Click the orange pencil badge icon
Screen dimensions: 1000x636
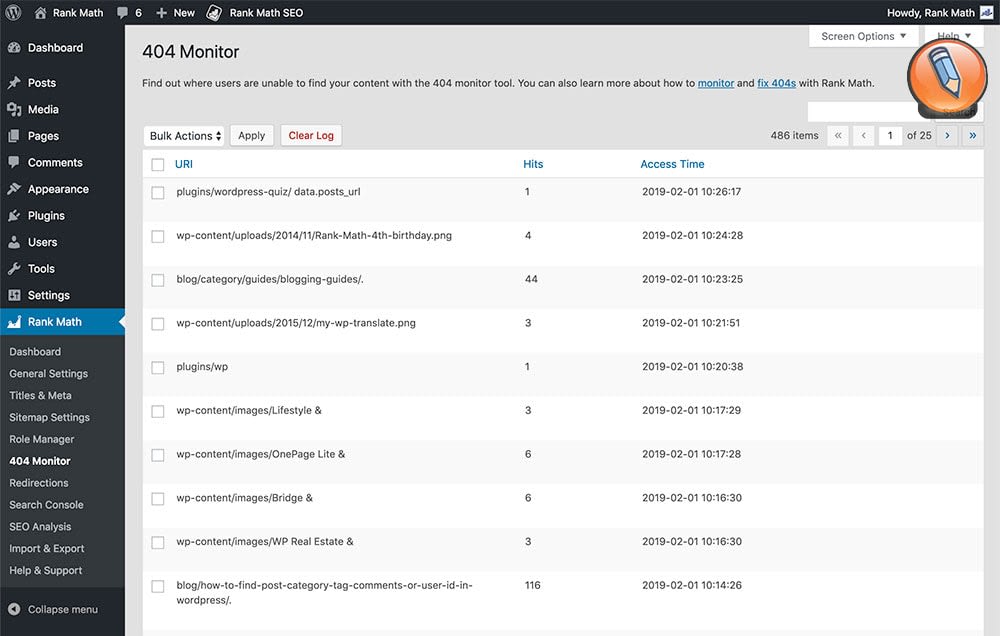[x=947, y=77]
